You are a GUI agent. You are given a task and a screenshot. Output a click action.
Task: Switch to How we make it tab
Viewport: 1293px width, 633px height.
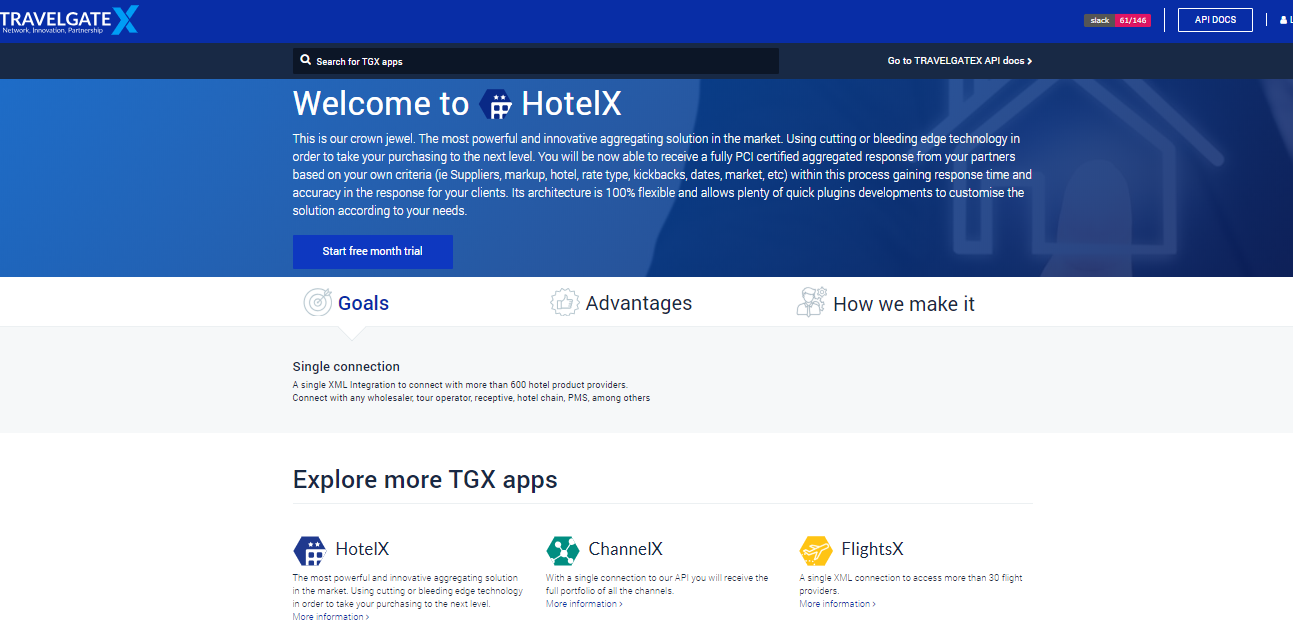point(885,303)
